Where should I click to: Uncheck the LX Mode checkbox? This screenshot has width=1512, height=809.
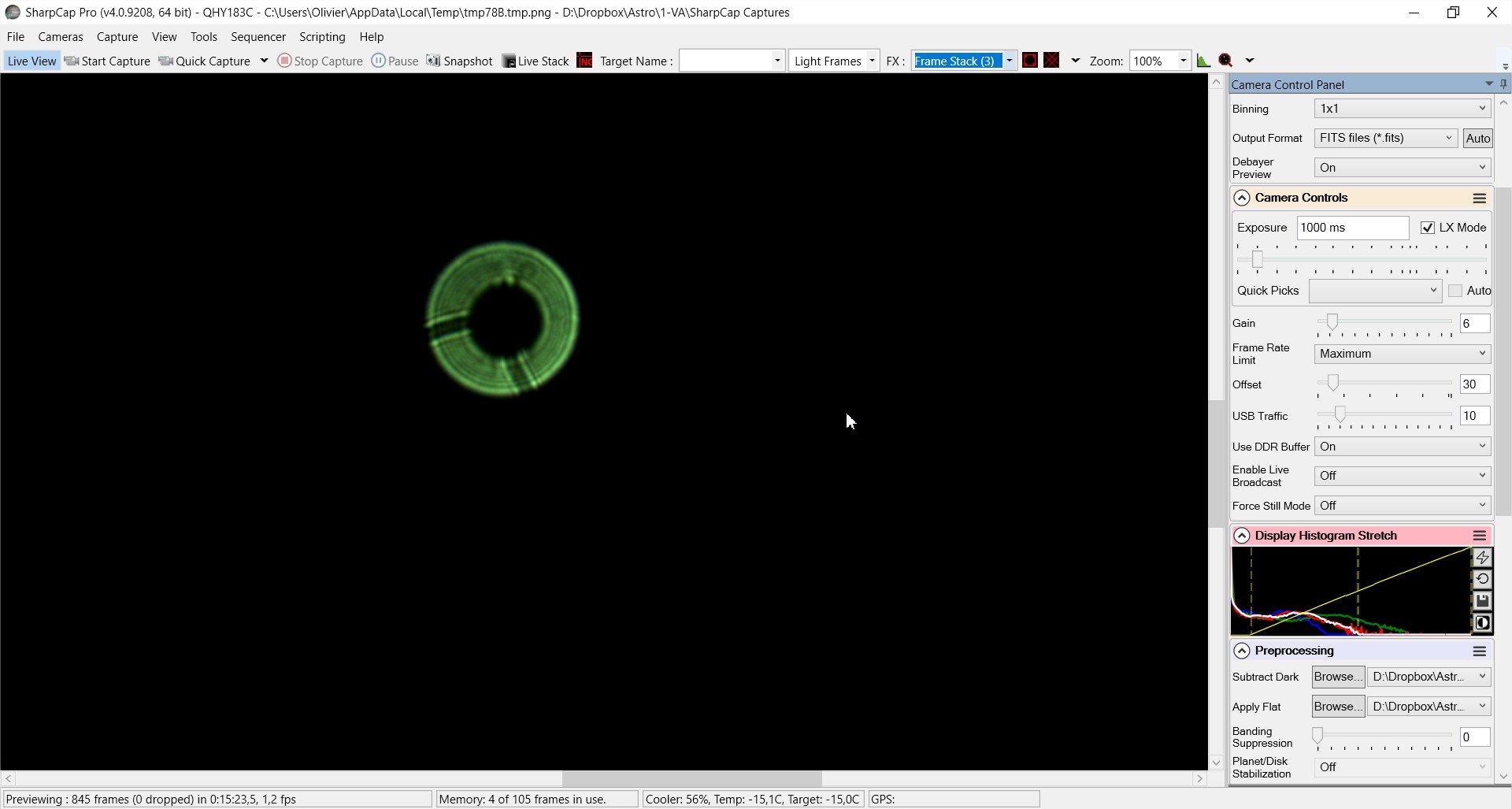point(1428,228)
